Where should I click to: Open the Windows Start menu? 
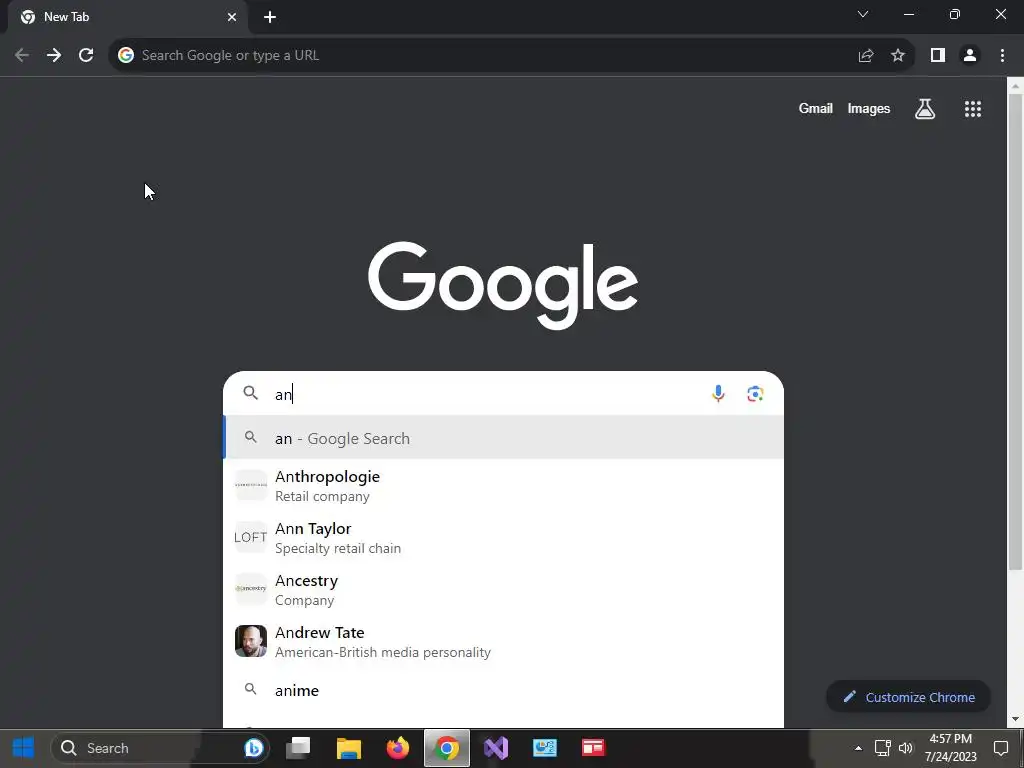(24, 748)
